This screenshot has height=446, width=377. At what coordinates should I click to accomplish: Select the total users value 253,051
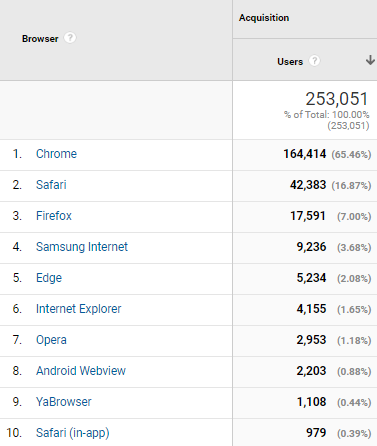click(337, 99)
